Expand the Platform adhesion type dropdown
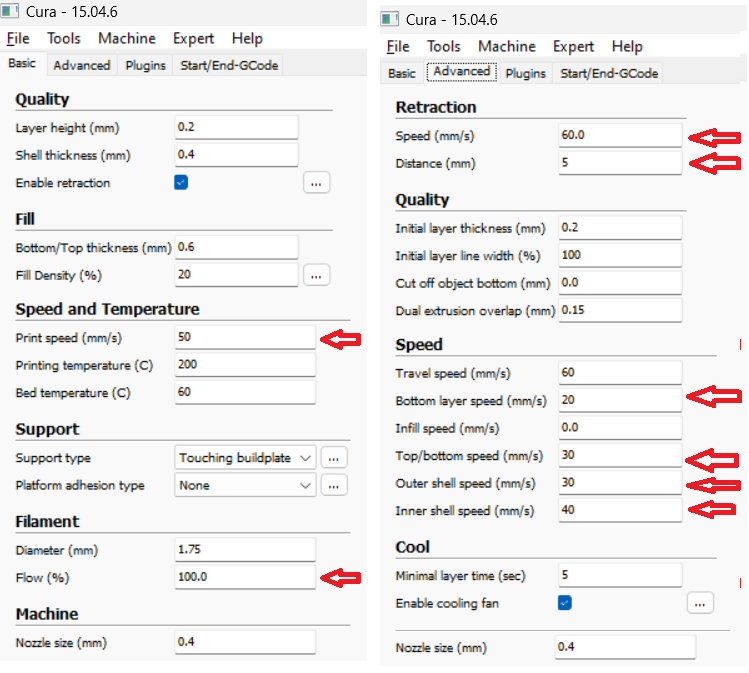This screenshot has width=749, height=673. [x=245, y=486]
